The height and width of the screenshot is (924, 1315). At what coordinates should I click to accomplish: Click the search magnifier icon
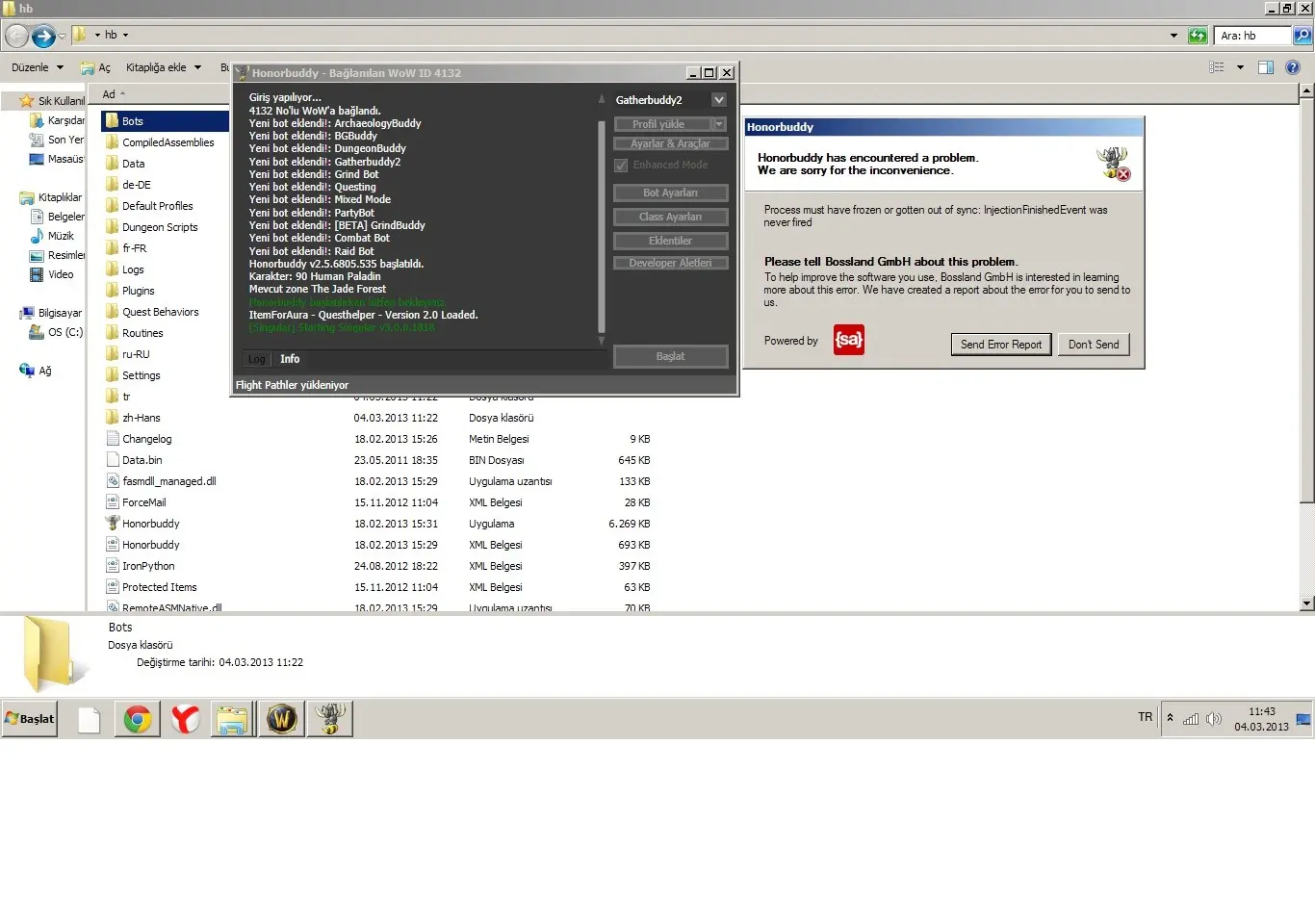tap(1302, 36)
